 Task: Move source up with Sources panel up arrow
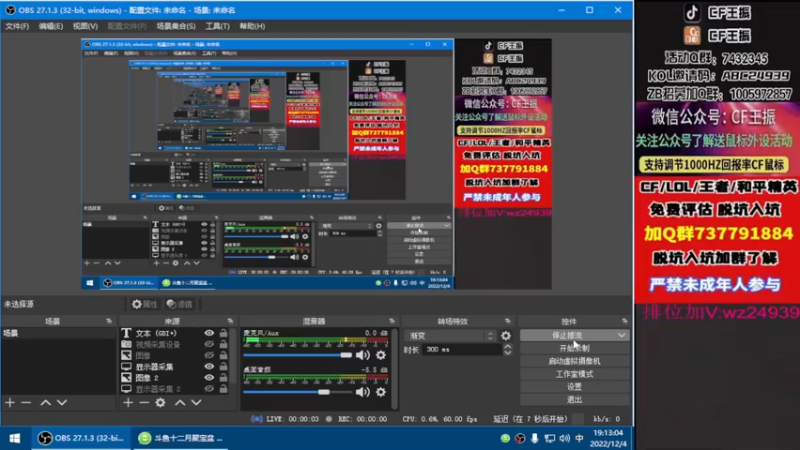180,403
